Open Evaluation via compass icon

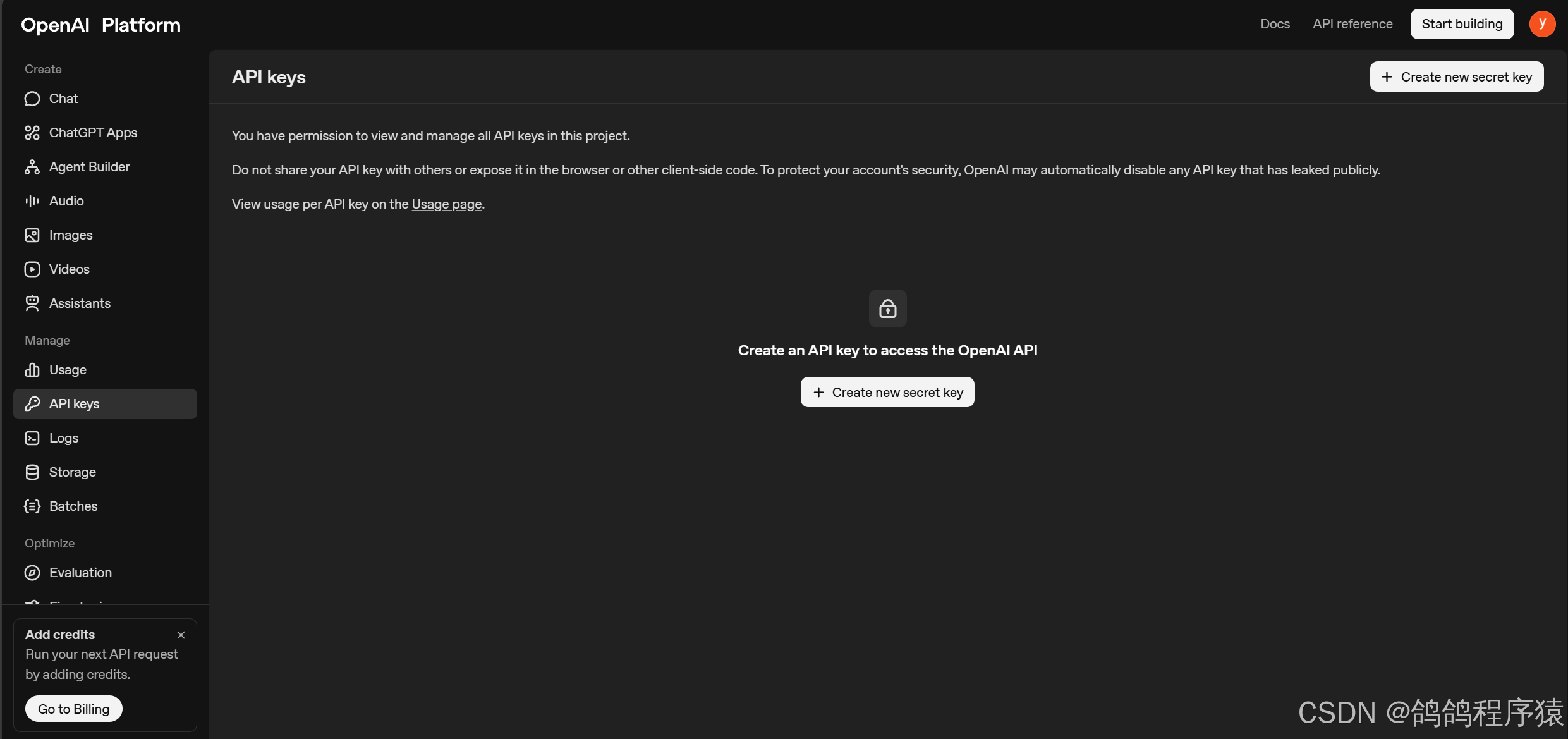pos(32,573)
